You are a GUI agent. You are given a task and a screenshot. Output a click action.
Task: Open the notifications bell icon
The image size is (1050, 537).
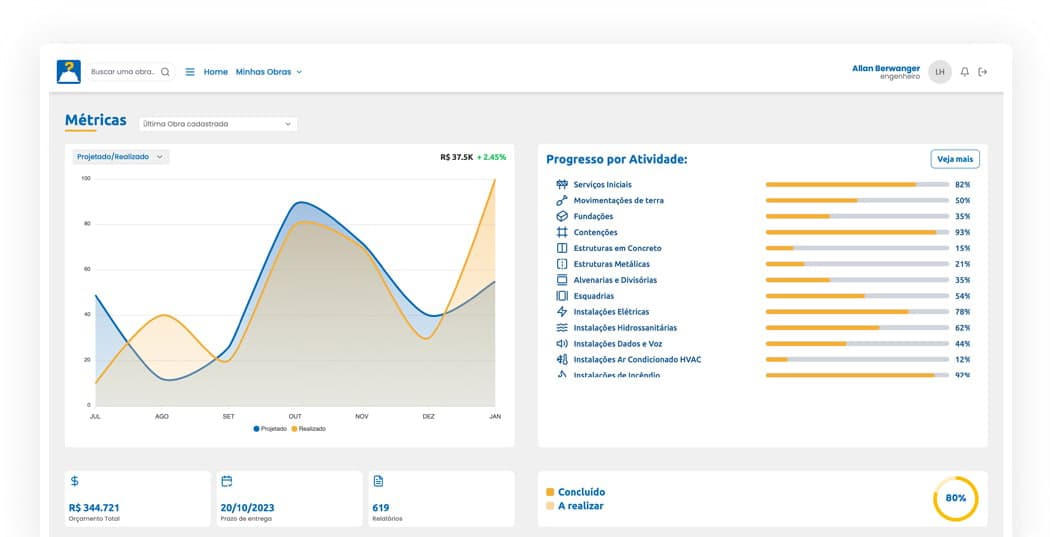pyautogui.click(x=964, y=72)
